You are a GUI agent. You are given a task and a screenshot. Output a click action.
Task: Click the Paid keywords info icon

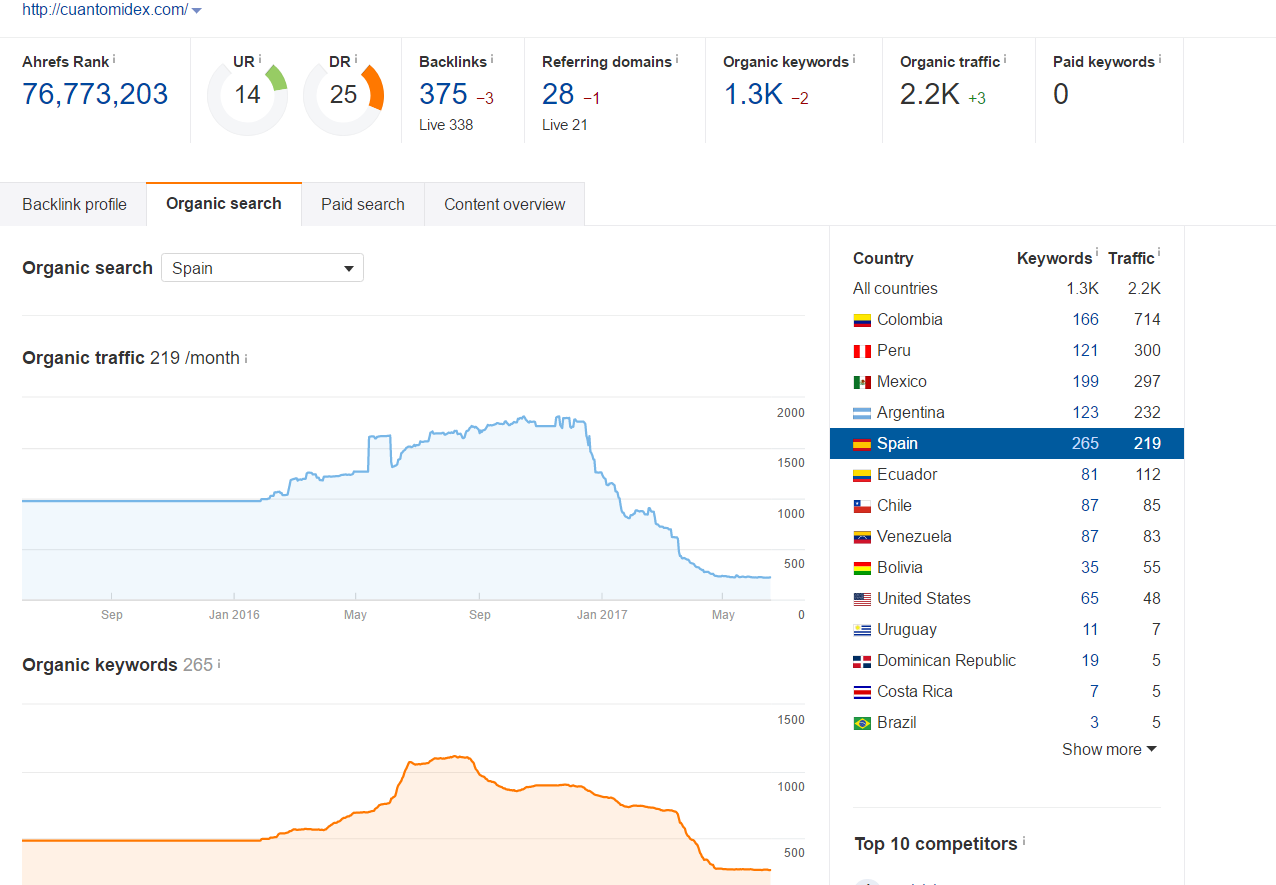[x=1160, y=59]
